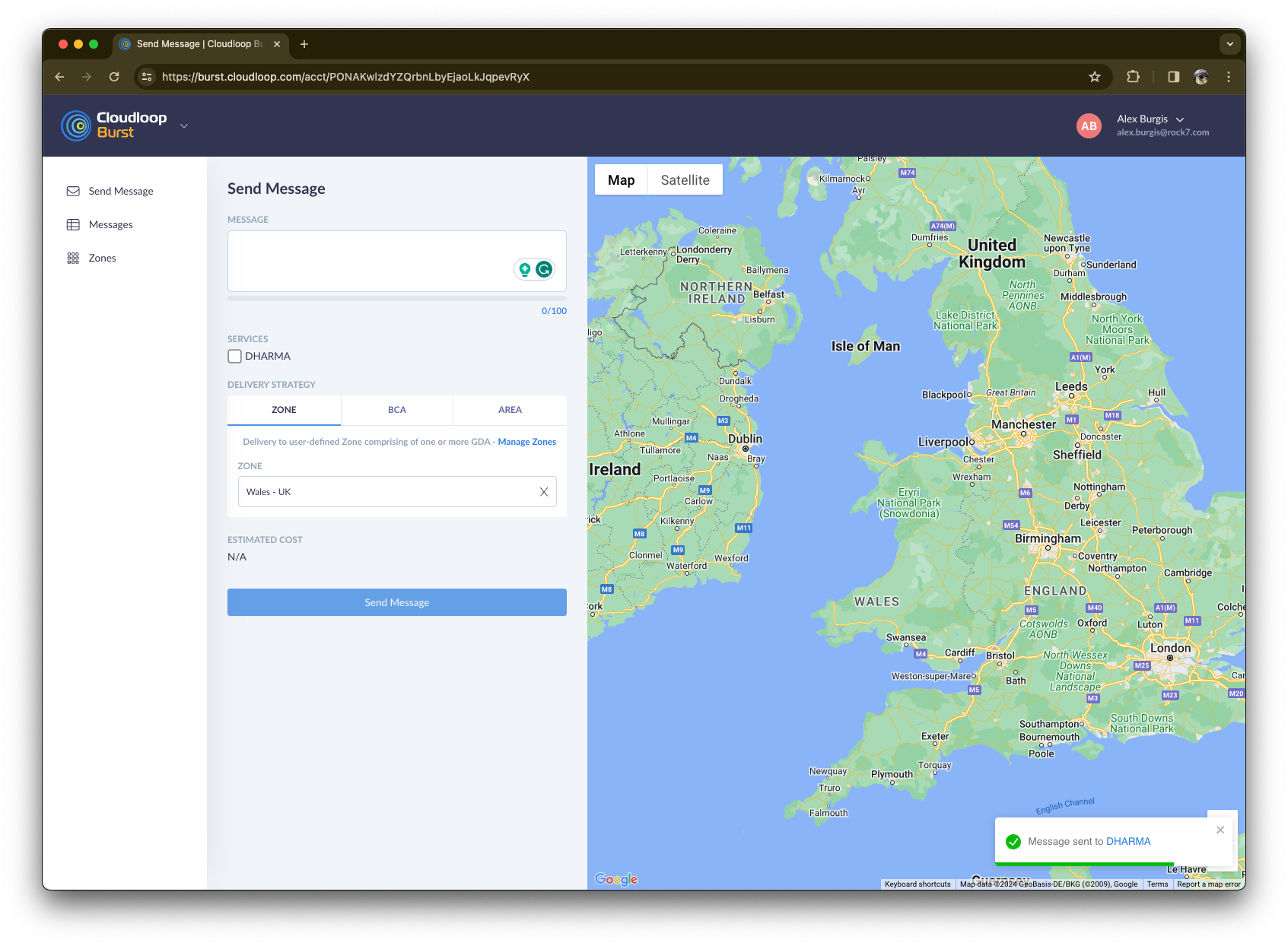Select the AREA delivery strategy tab
1288x946 pixels.
point(510,410)
